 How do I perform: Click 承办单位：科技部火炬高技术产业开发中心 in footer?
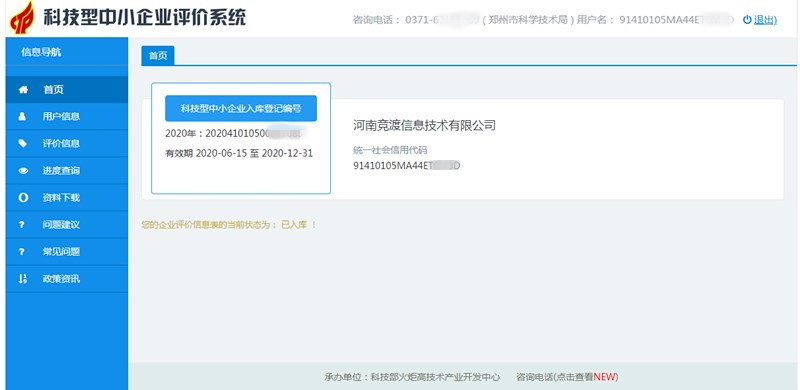(412, 377)
